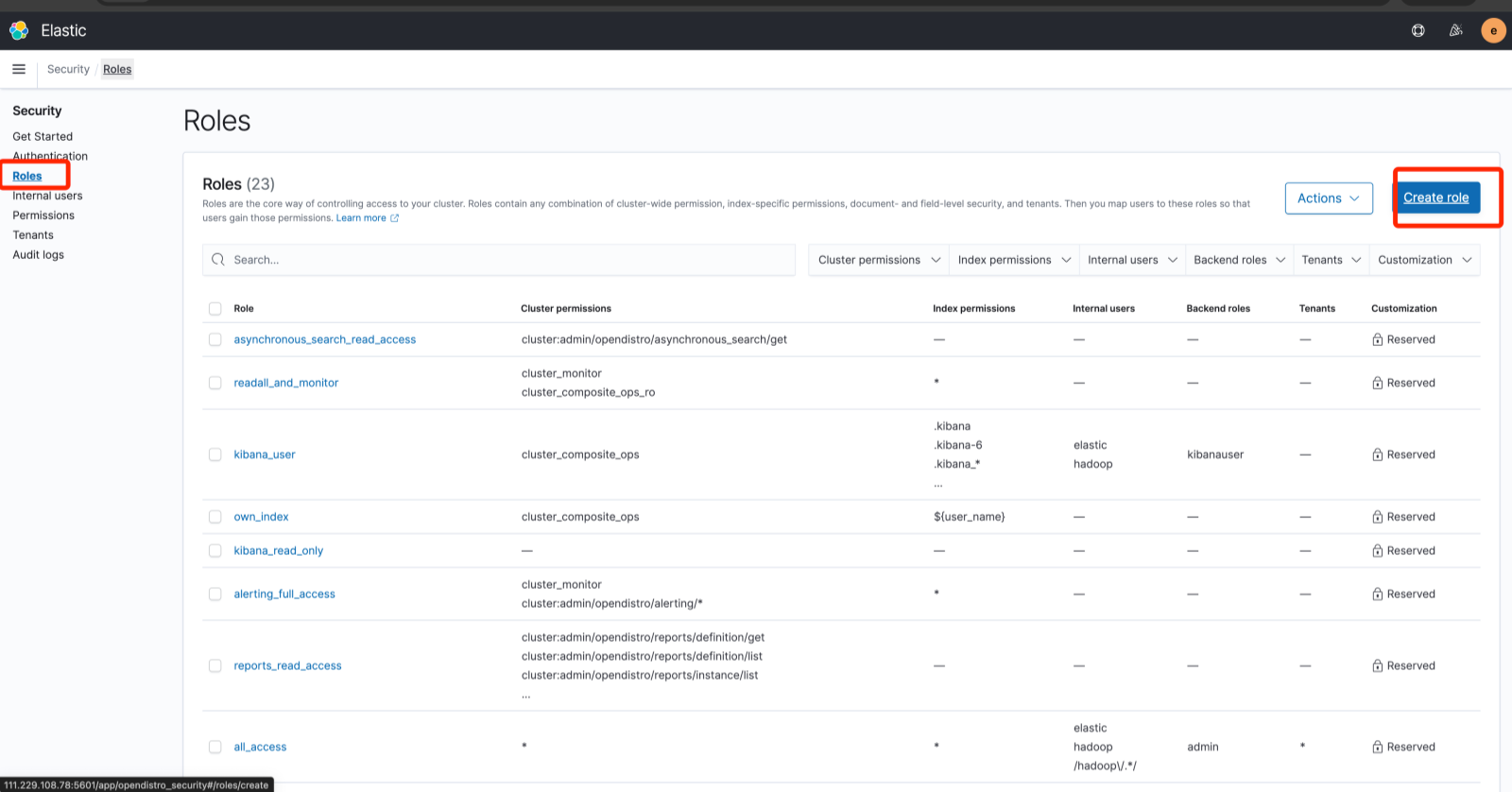Click the Elastic logo icon
Viewport: 1512px width, 792px height.
19,30
